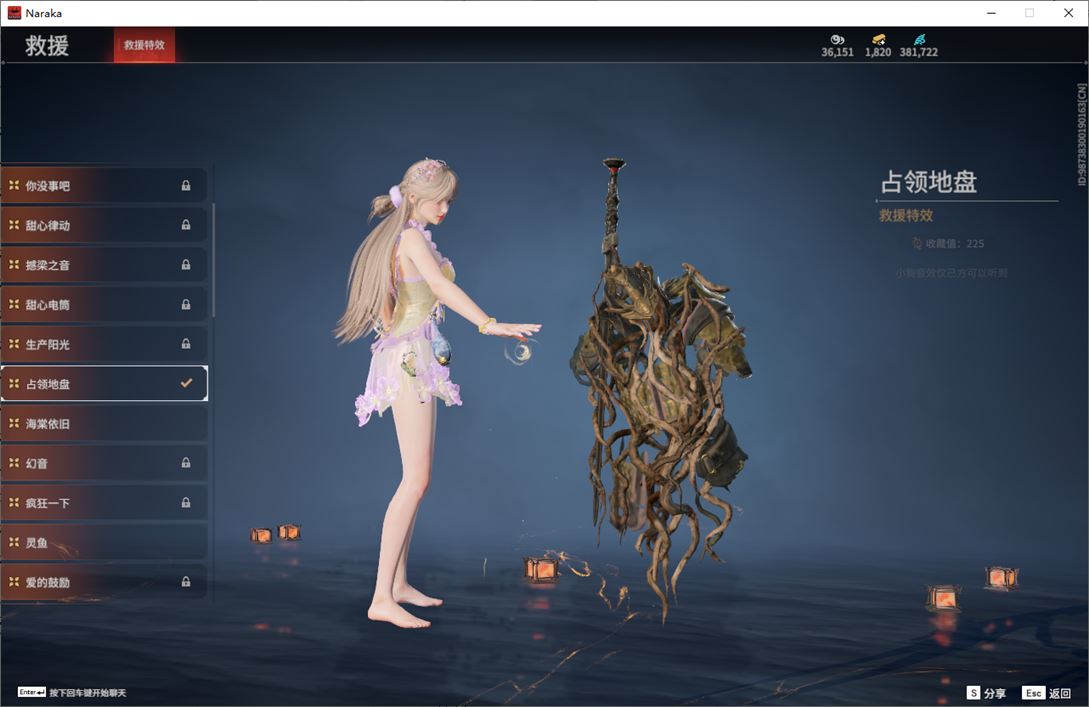Image resolution: width=1089 pixels, height=707 pixels.
Task: Click the gold ingot currency icon
Action: tap(879, 40)
